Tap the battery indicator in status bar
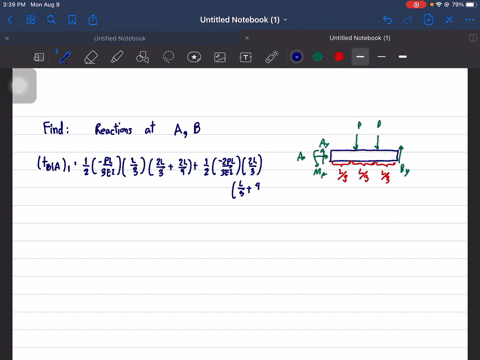 coord(471,5)
